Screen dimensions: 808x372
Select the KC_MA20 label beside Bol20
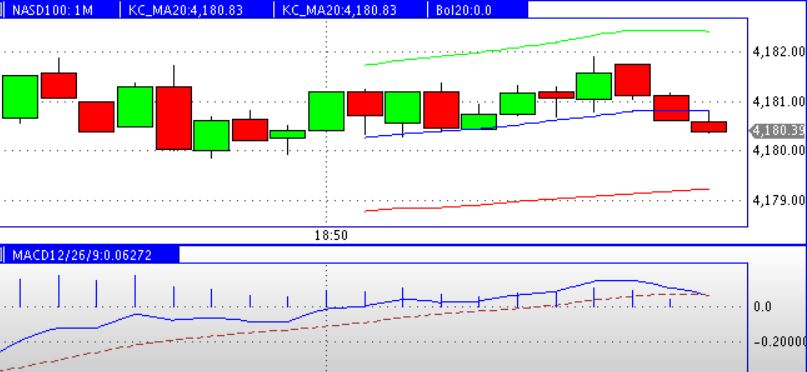[340, 10]
